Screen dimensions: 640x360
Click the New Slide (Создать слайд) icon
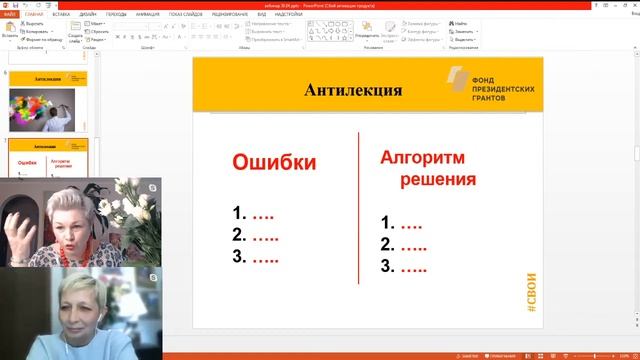(x=76, y=27)
